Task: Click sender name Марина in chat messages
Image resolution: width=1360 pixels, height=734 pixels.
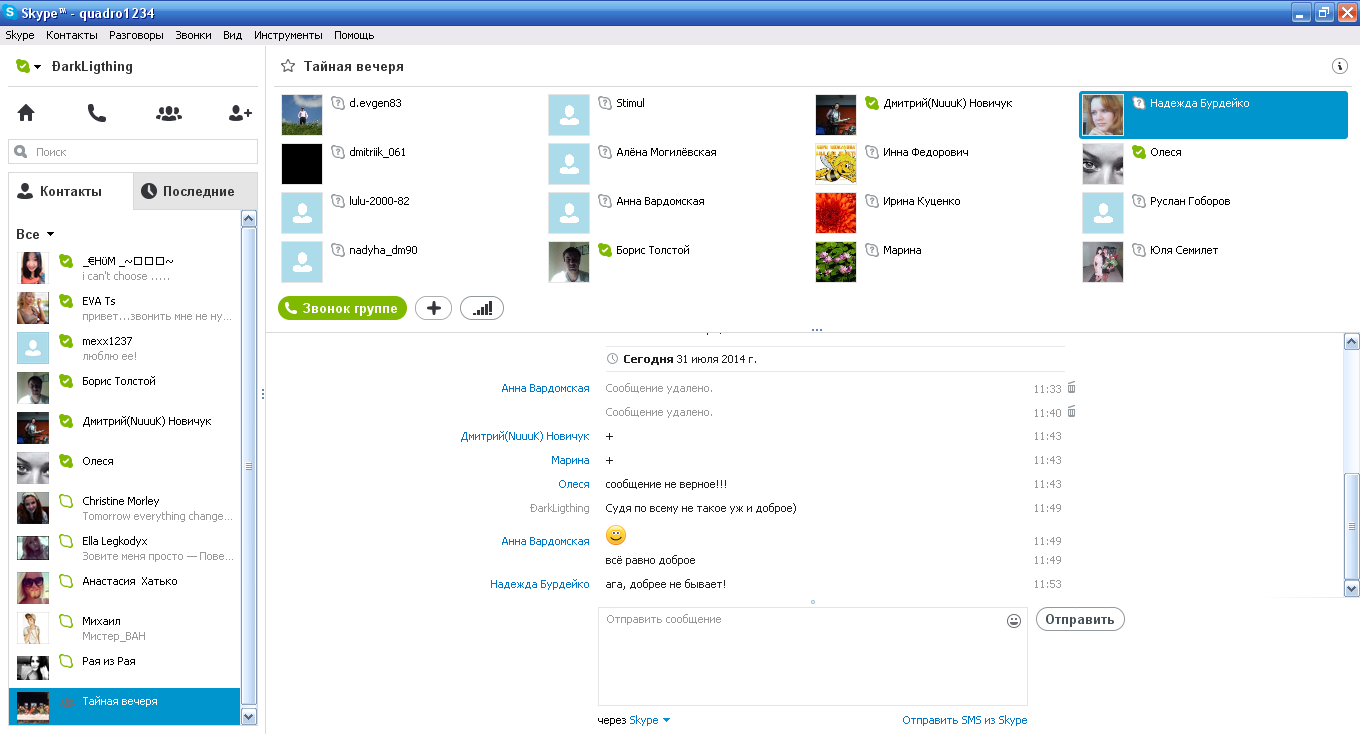Action: point(570,460)
